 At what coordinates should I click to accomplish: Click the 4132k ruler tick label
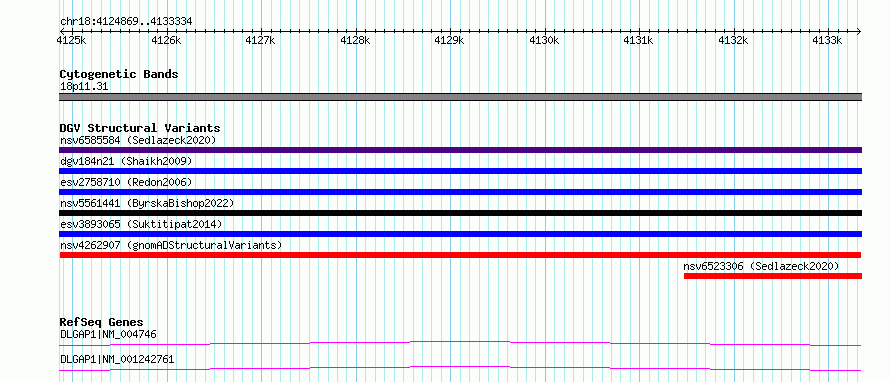point(733,41)
